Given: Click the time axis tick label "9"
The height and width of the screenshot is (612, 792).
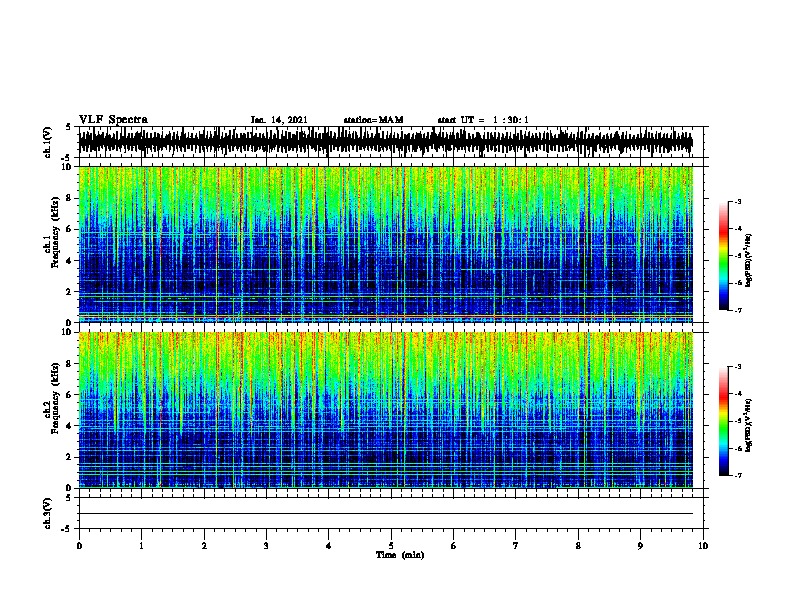Looking at the screenshot, I should (x=640, y=546).
